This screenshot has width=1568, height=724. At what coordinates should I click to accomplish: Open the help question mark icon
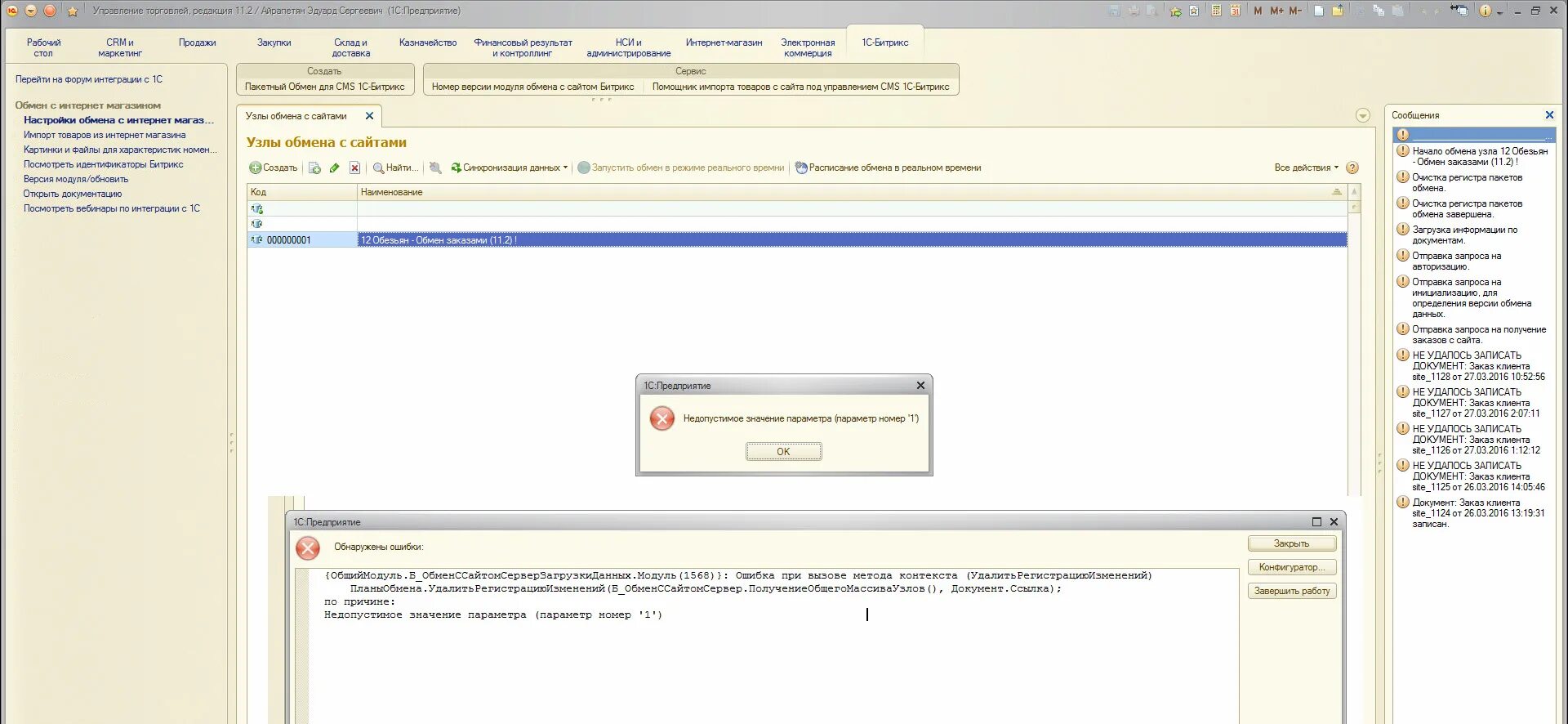point(1352,168)
